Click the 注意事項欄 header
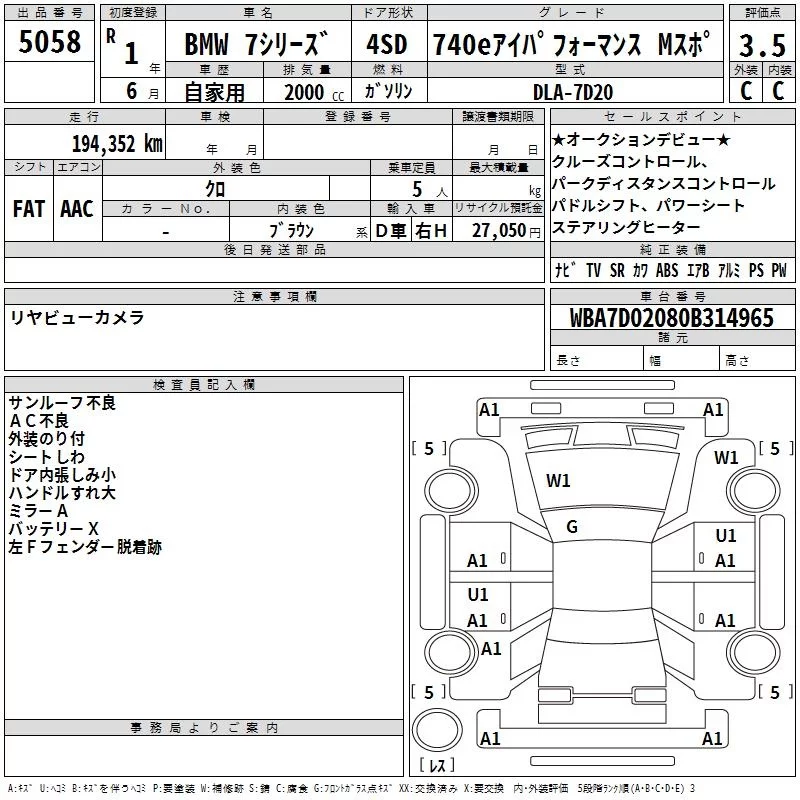 [275, 296]
